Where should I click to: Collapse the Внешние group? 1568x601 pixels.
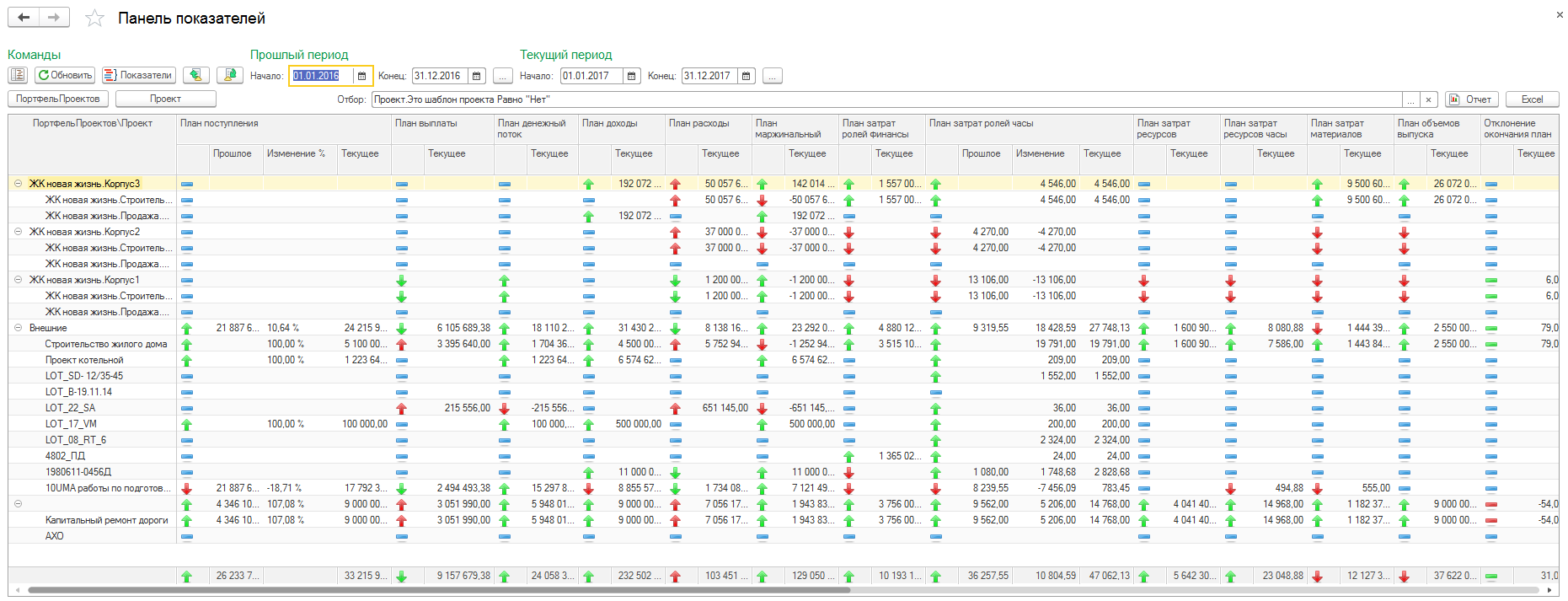[x=18, y=328]
